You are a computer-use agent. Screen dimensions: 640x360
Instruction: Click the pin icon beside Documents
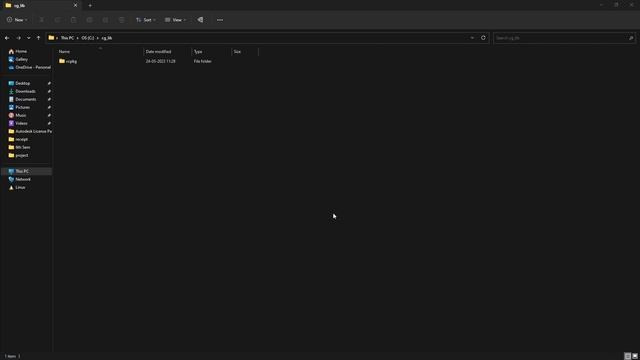49,99
